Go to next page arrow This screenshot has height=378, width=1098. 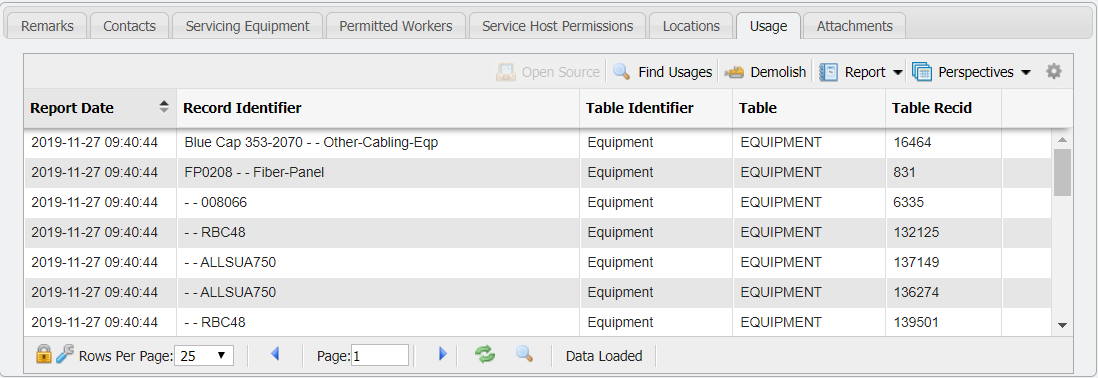click(442, 354)
